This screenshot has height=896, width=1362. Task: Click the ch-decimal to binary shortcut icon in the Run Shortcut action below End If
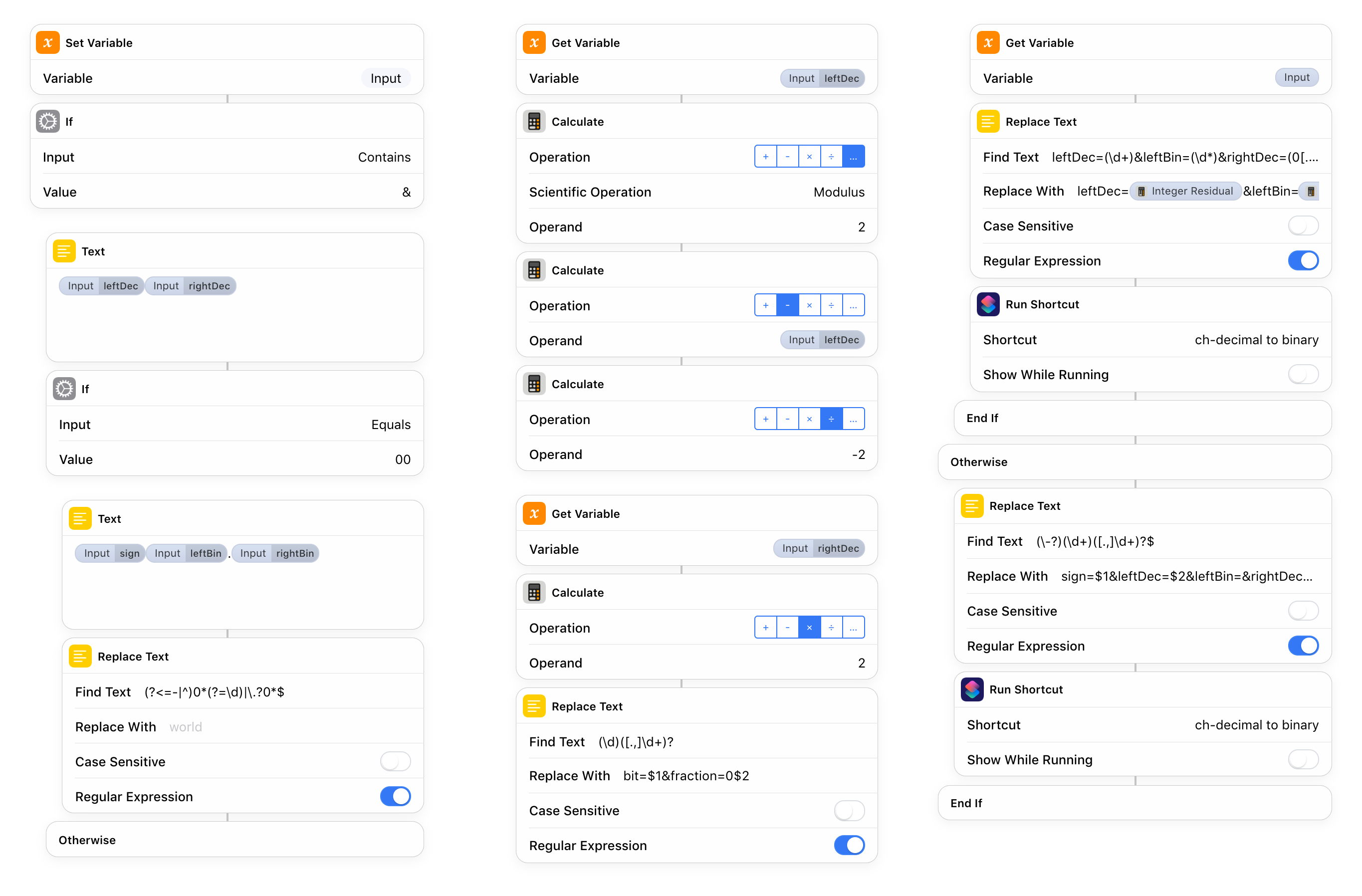[x=972, y=689]
